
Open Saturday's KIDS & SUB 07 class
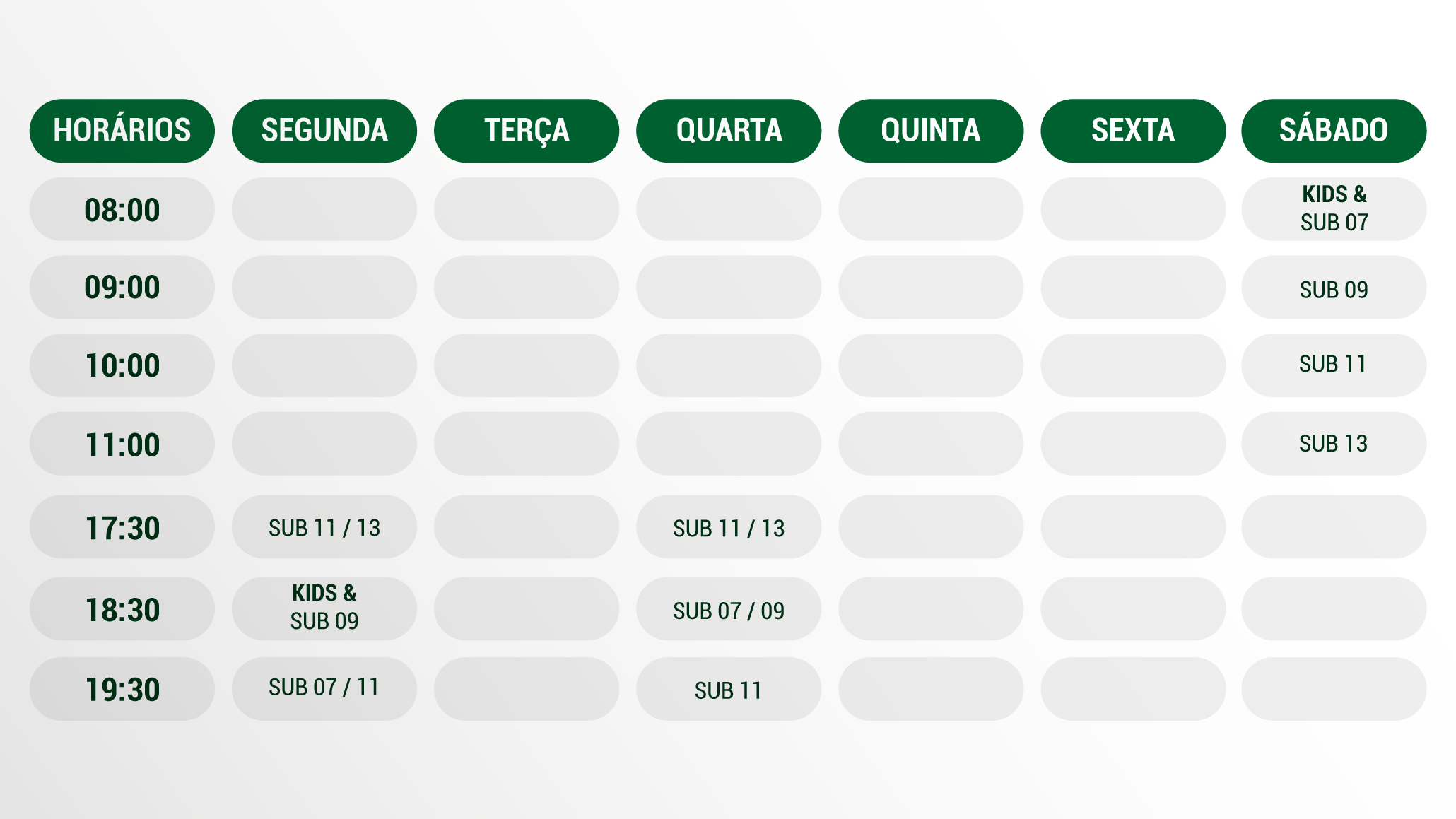(x=1334, y=209)
